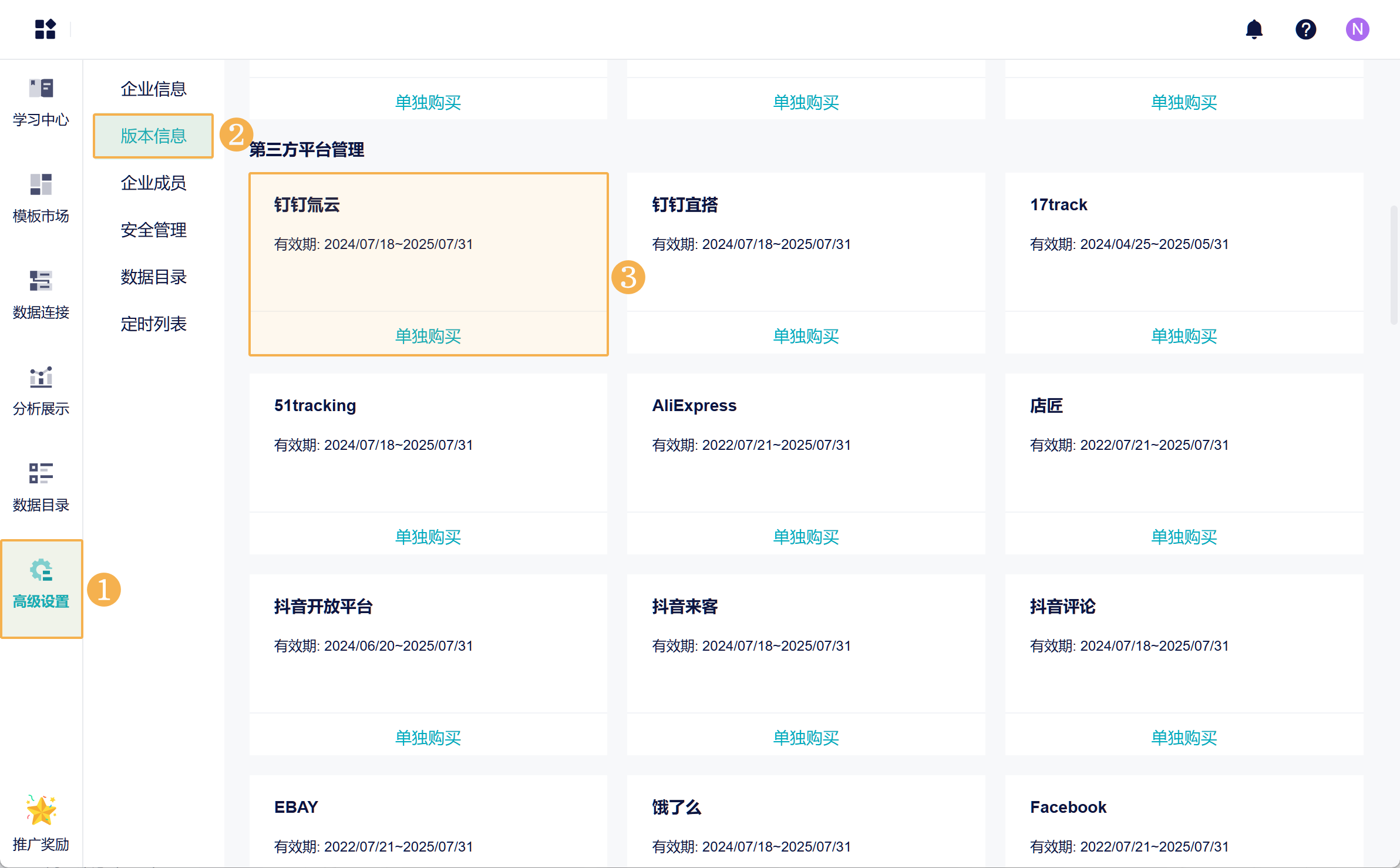Click the app grid logo icon

click(45, 29)
